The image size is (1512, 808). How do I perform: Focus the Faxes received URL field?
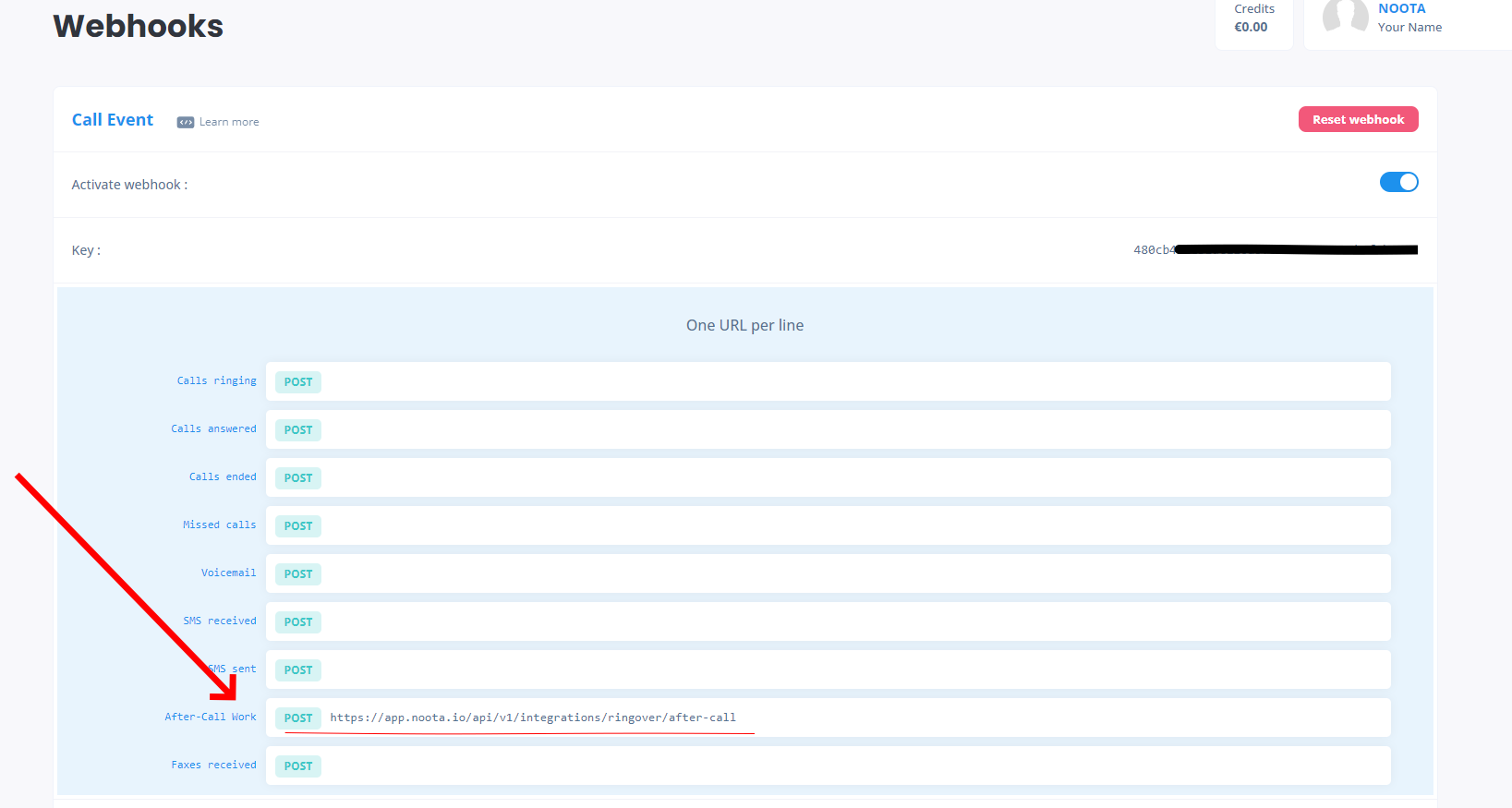pyautogui.click(x=850, y=766)
